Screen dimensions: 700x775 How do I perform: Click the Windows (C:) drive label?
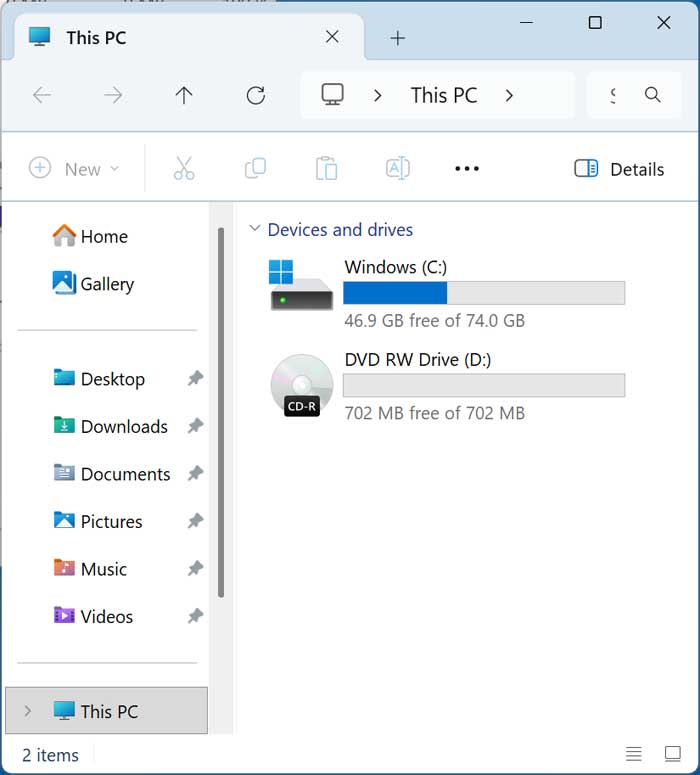coord(395,267)
